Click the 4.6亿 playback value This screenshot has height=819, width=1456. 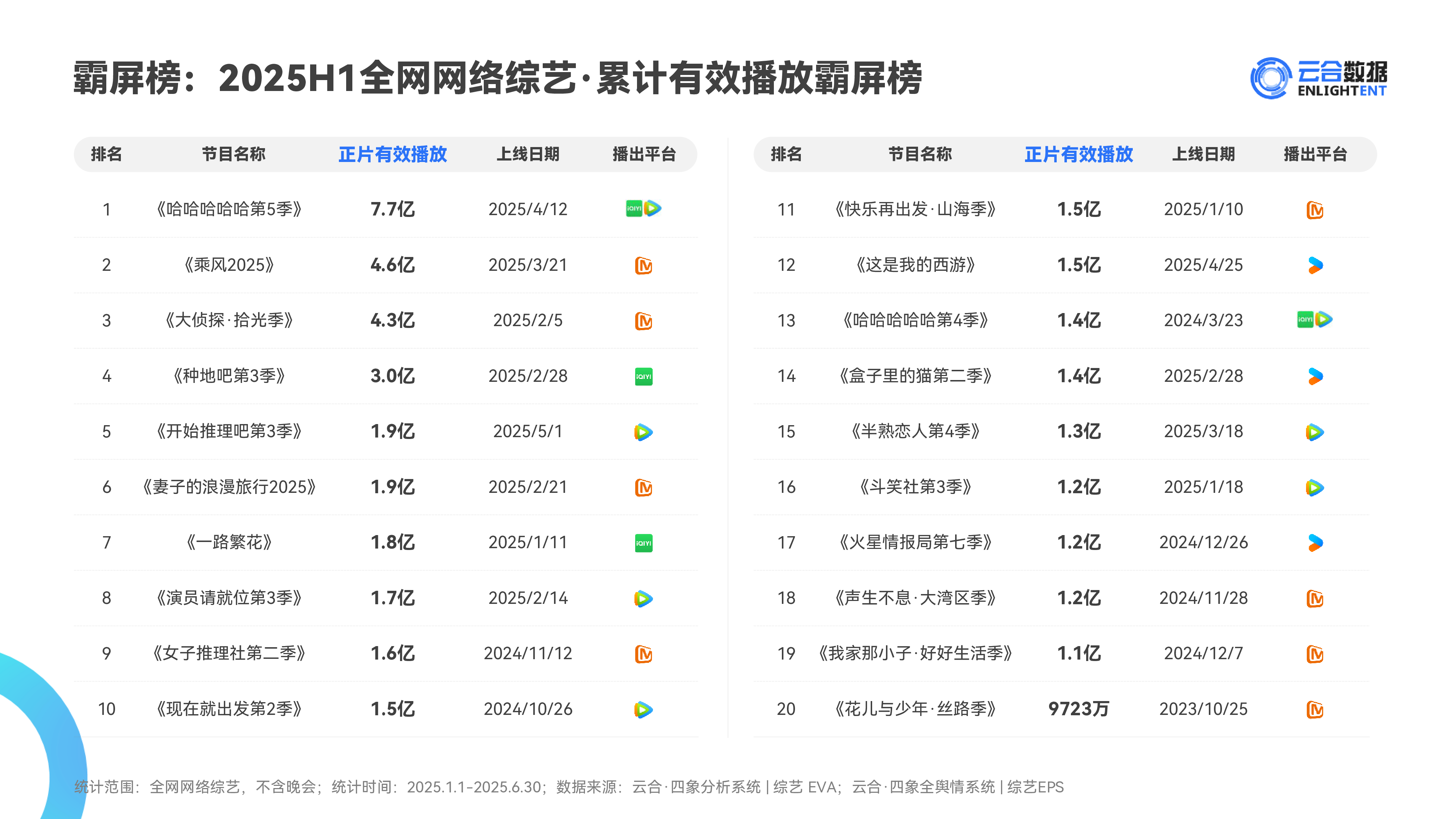pos(392,265)
